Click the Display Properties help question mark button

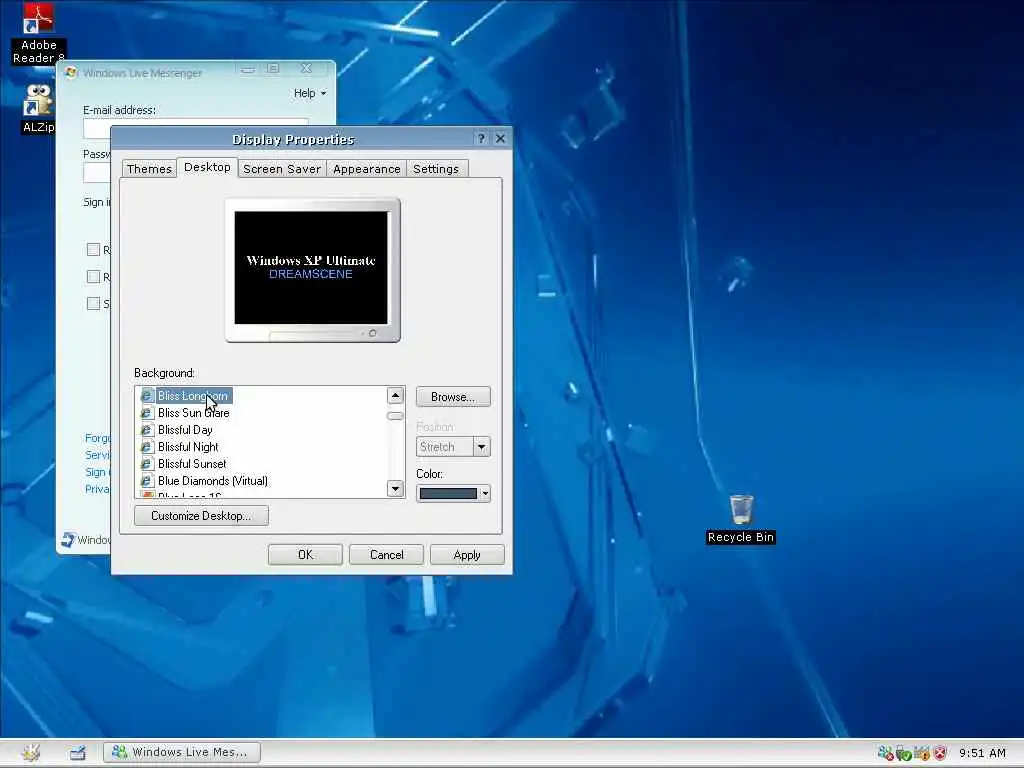click(x=481, y=138)
